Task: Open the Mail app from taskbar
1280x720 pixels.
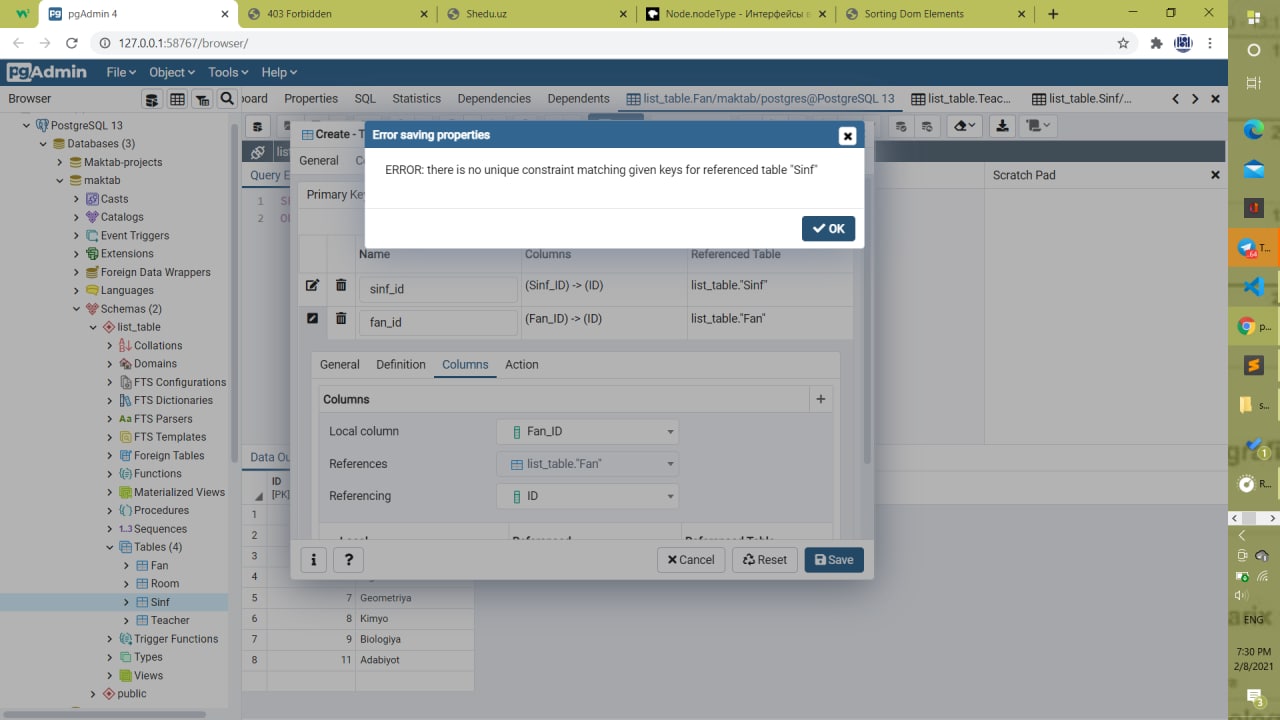Action: (1253, 169)
